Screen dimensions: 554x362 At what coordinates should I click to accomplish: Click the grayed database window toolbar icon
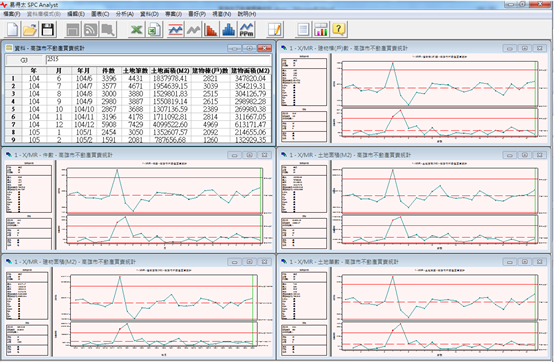pyautogui.click(x=72, y=29)
